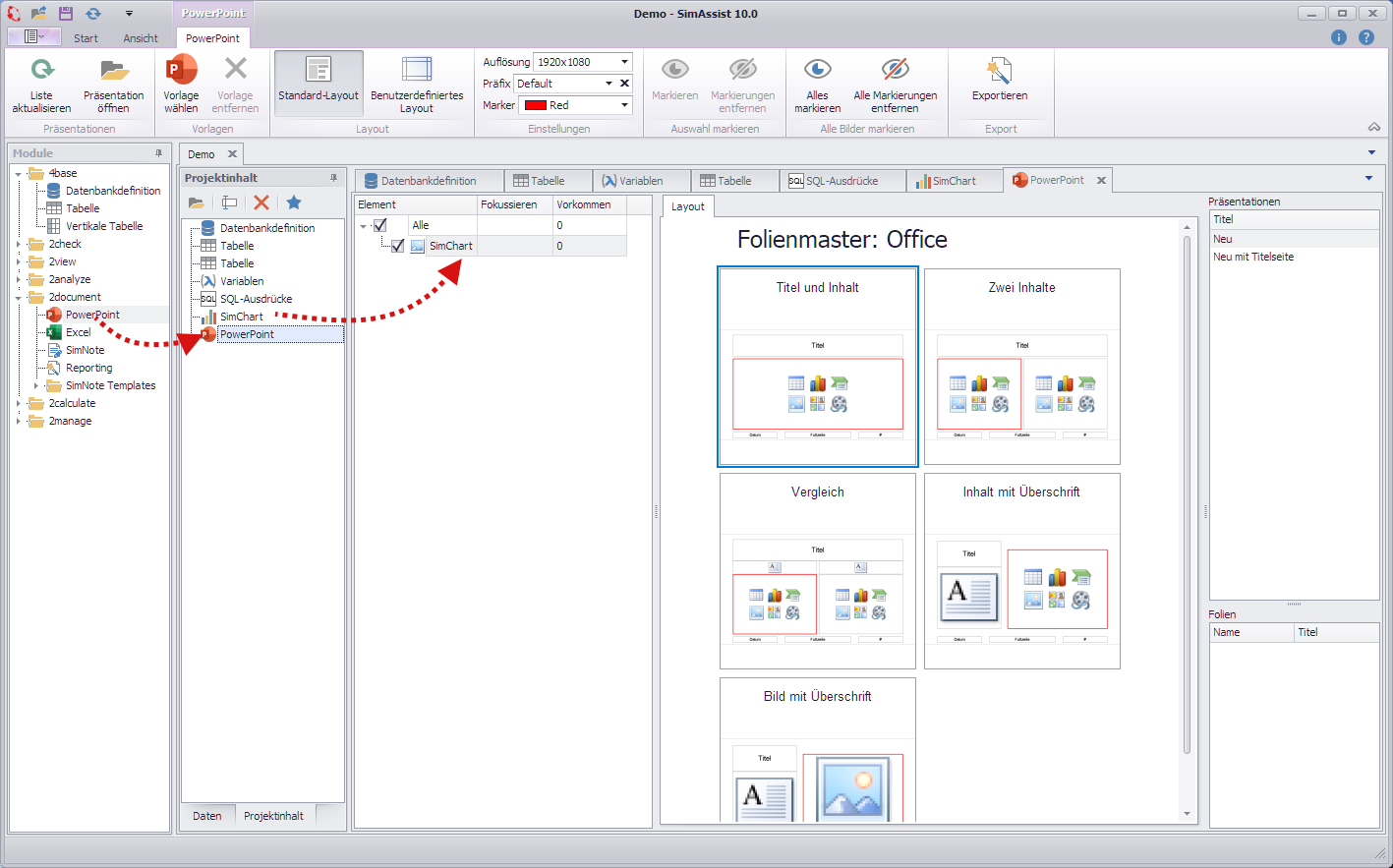Open the red Marker color picker
The width and height of the screenshot is (1393, 868).
pyautogui.click(x=624, y=105)
